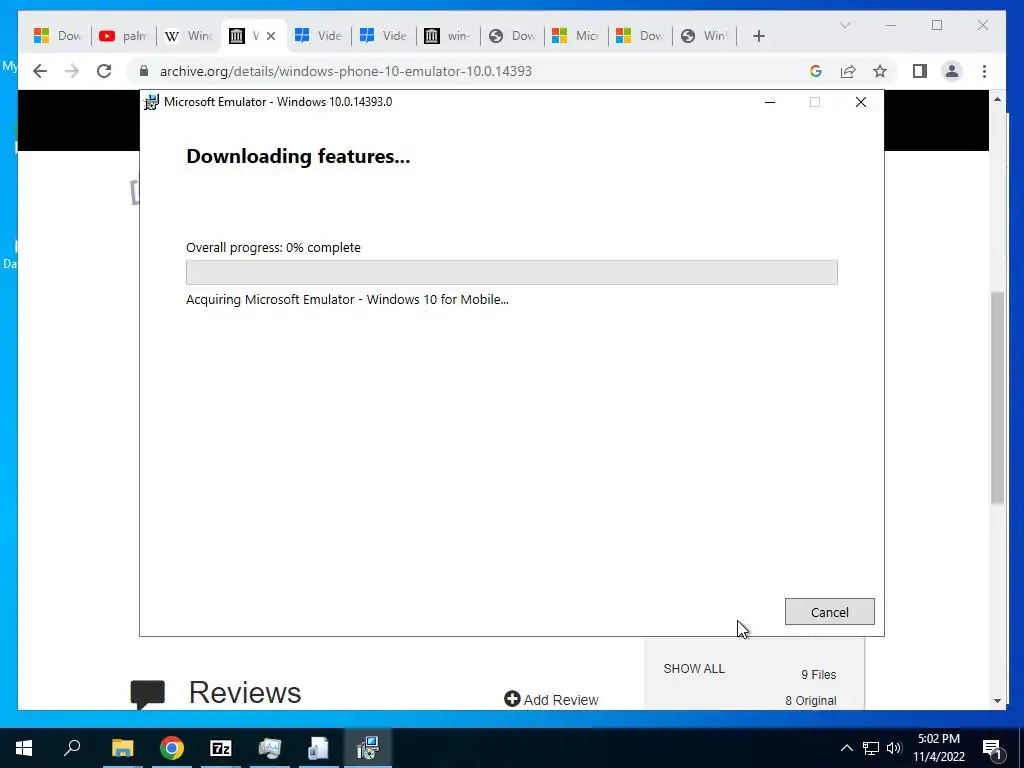Open a new browser tab
The width and height of the screenshot is (1024, 768).
758,36
